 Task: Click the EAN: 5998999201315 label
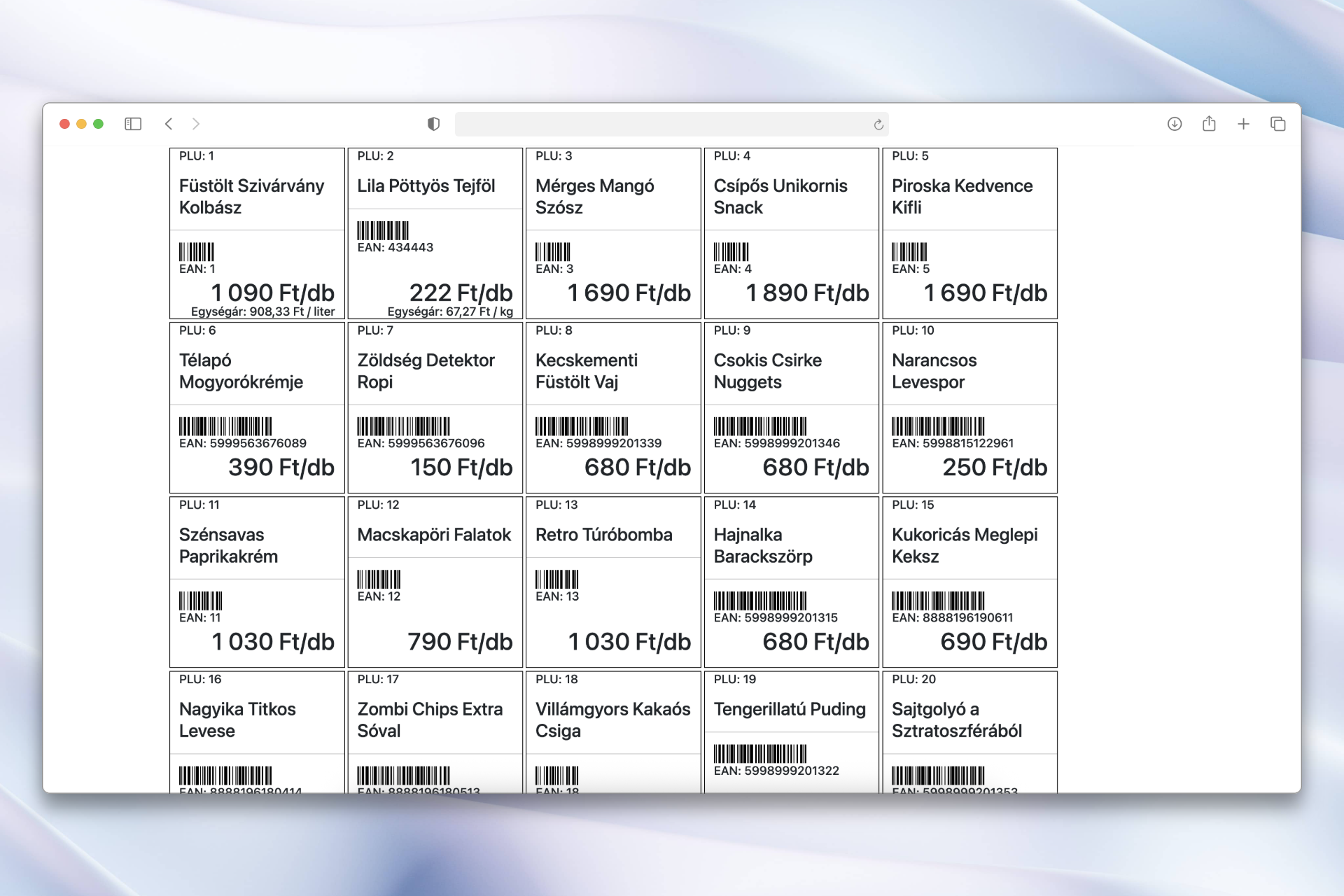[x=776, y=617]
